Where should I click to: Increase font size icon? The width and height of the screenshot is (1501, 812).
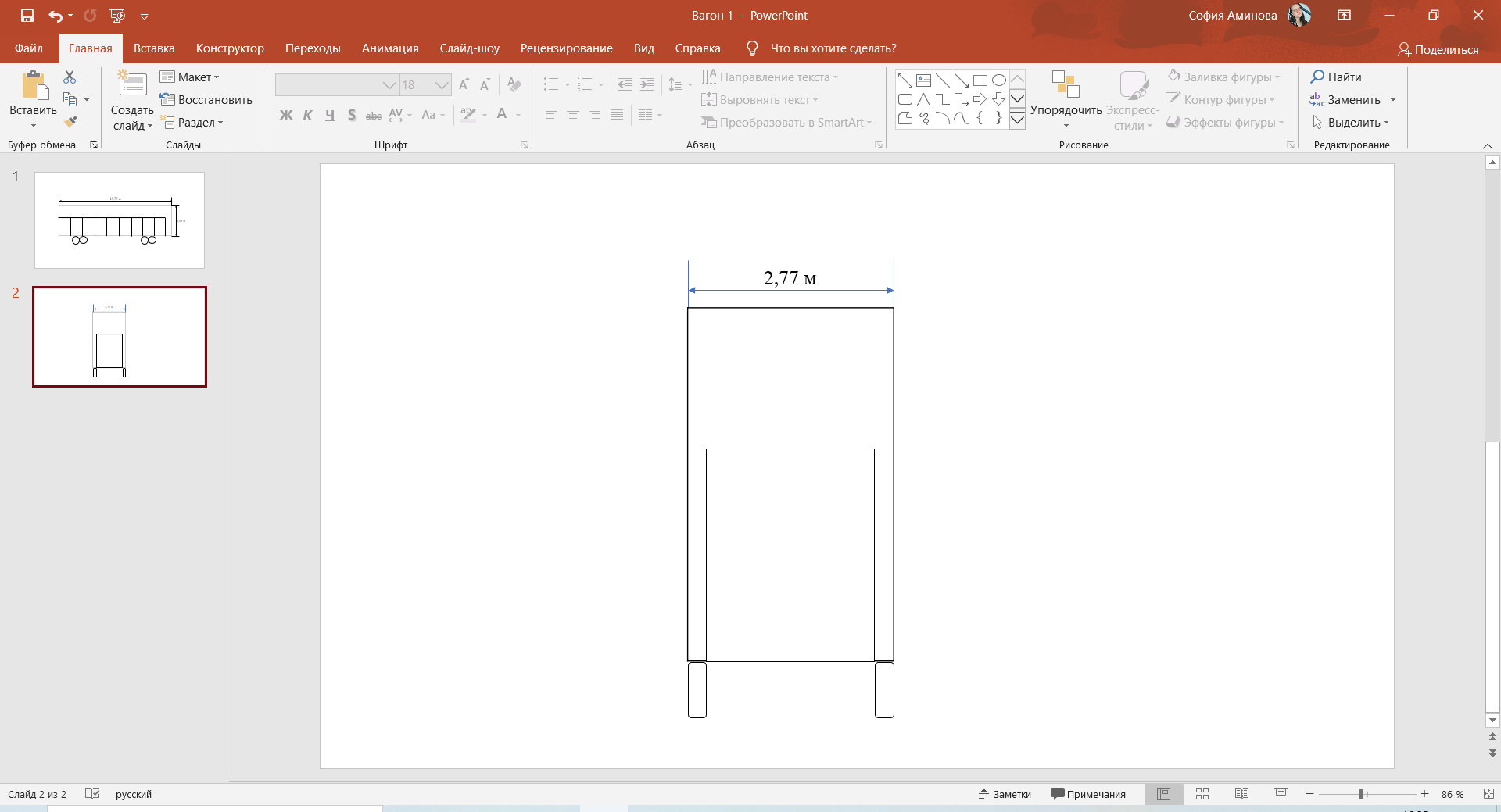(x=464, y=84)
